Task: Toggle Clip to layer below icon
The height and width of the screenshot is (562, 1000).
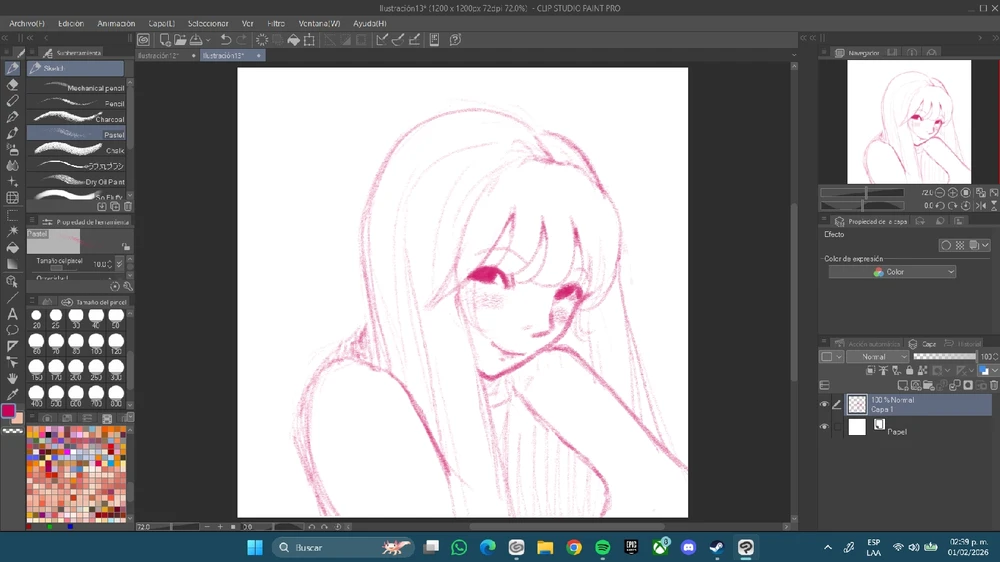Action: click(x=871, y=370)
